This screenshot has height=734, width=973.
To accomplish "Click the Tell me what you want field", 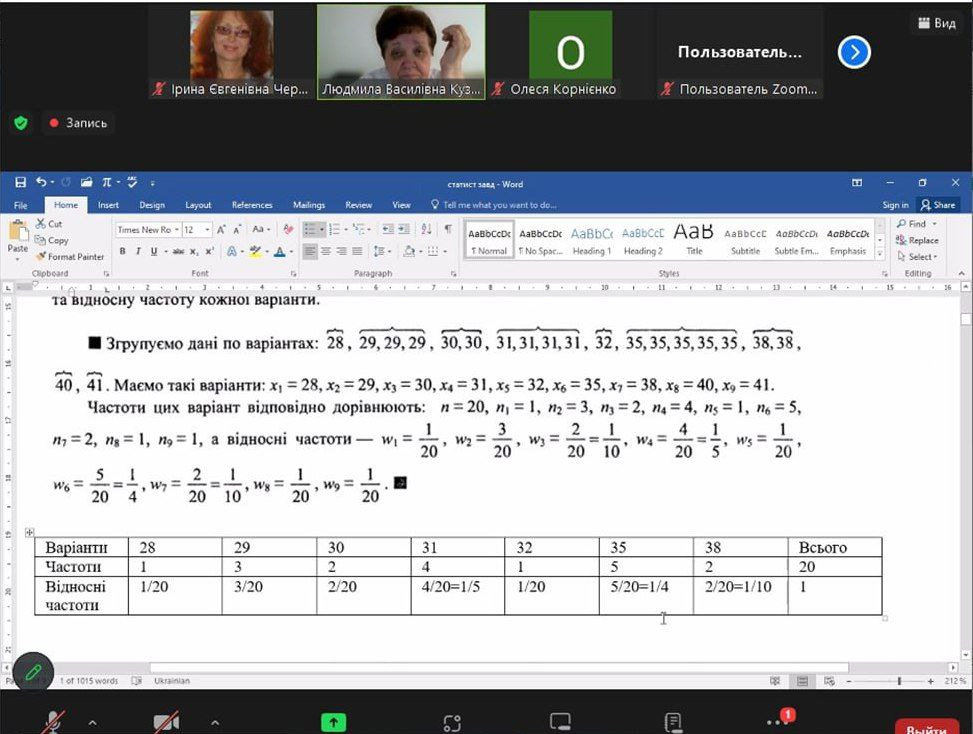I will click(x=494, y=205).
